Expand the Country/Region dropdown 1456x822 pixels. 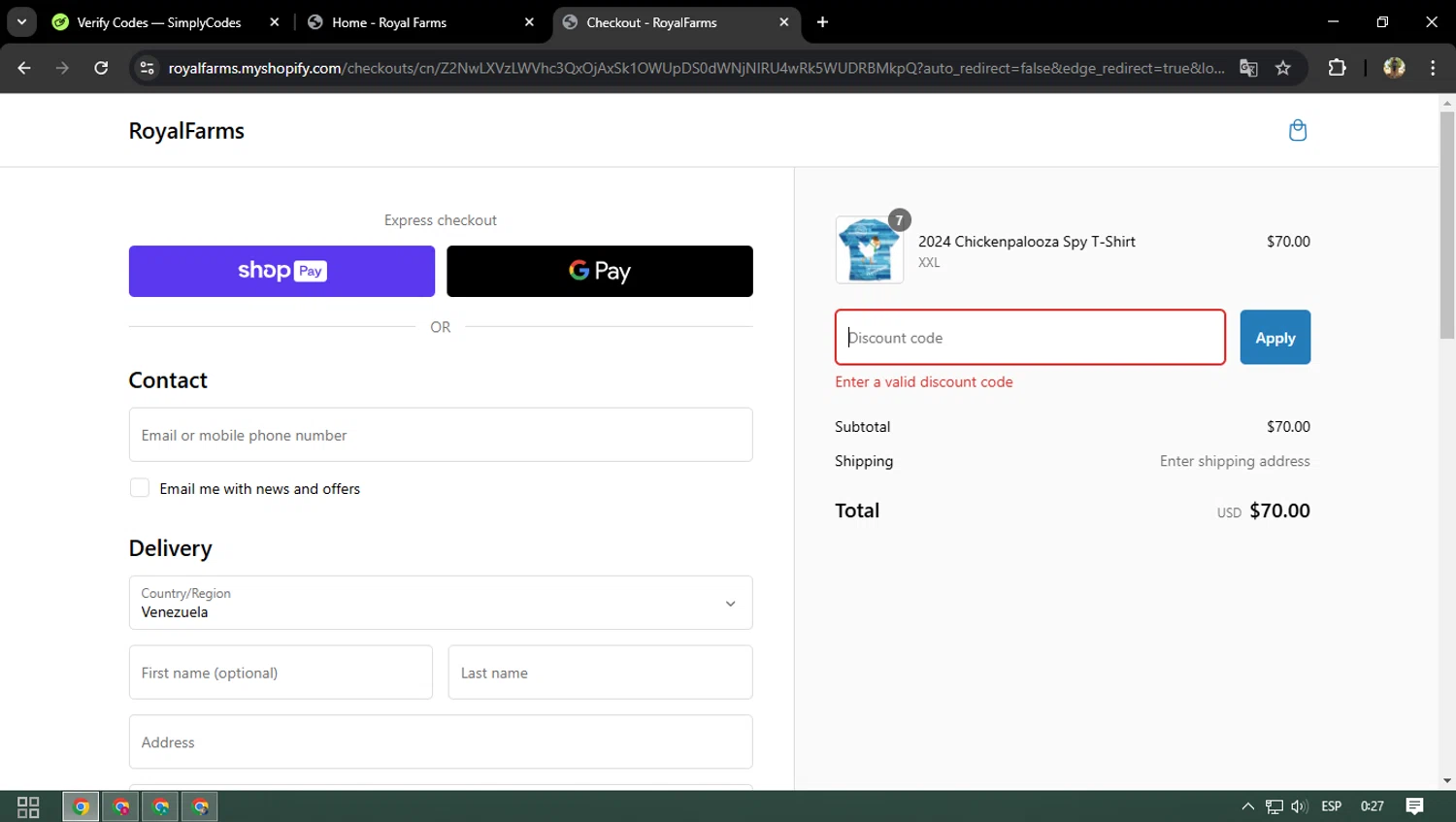pyautogui.click(x=441, y=603)
